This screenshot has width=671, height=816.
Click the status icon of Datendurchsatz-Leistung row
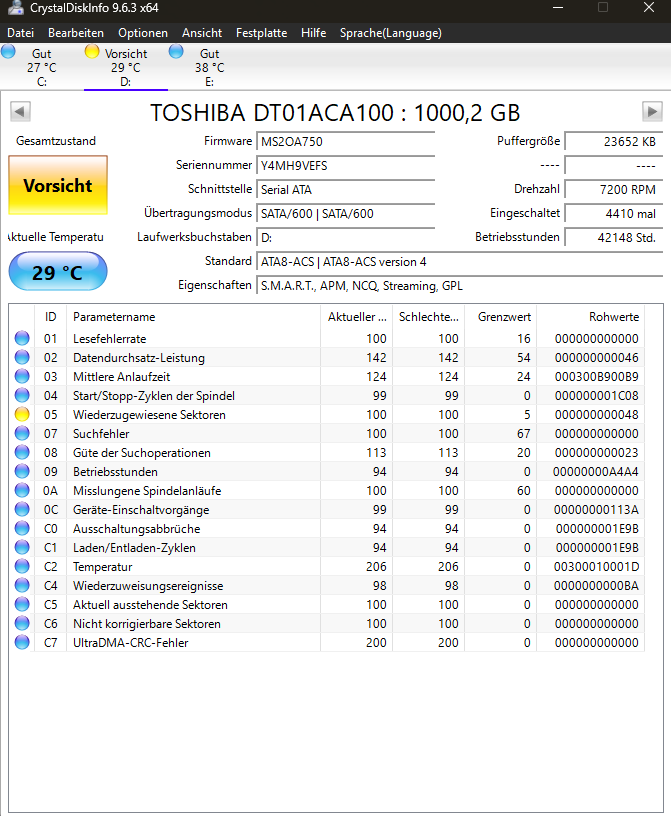click(x=22, y=357)
